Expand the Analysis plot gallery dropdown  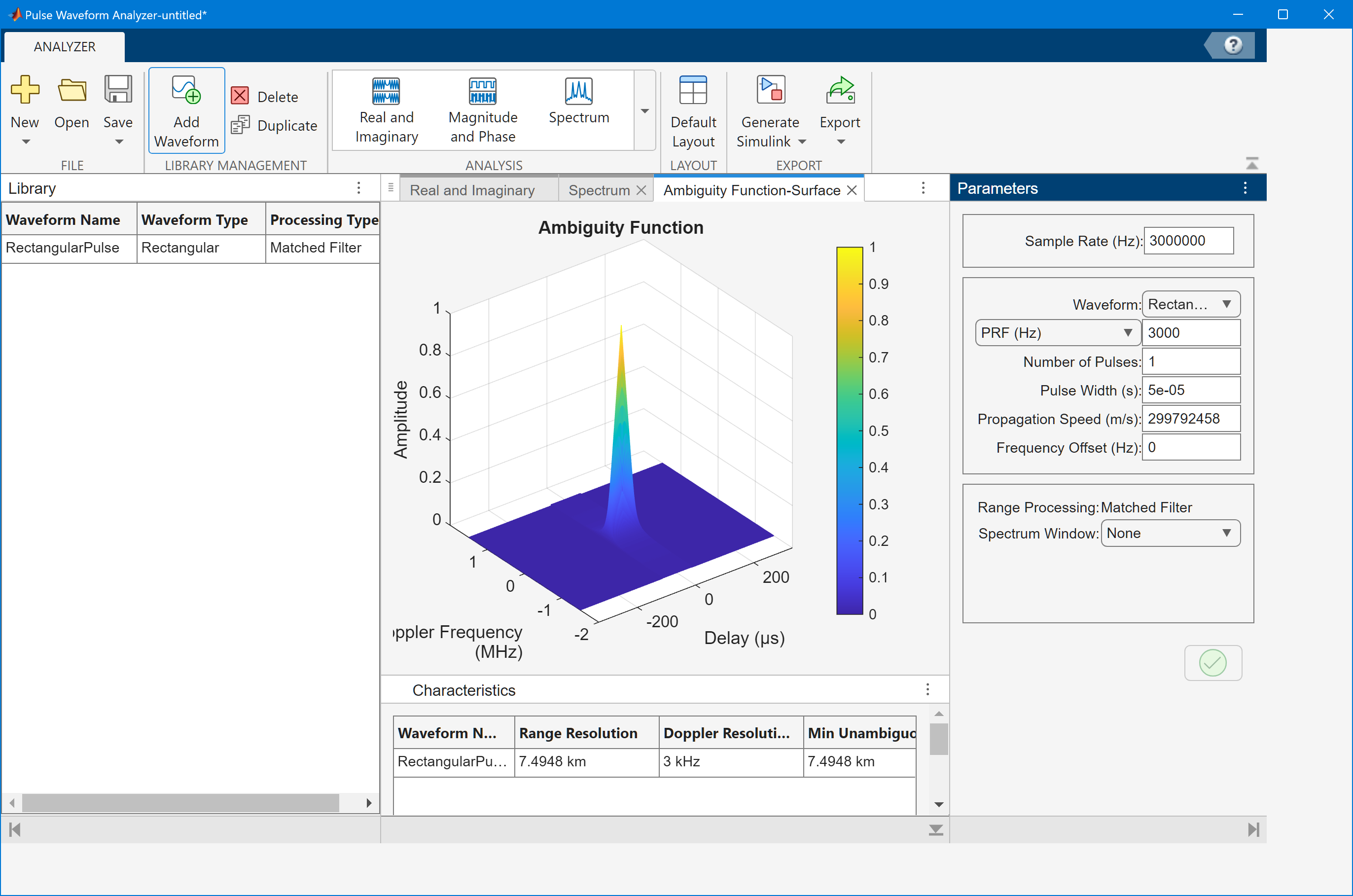[644, 111]
